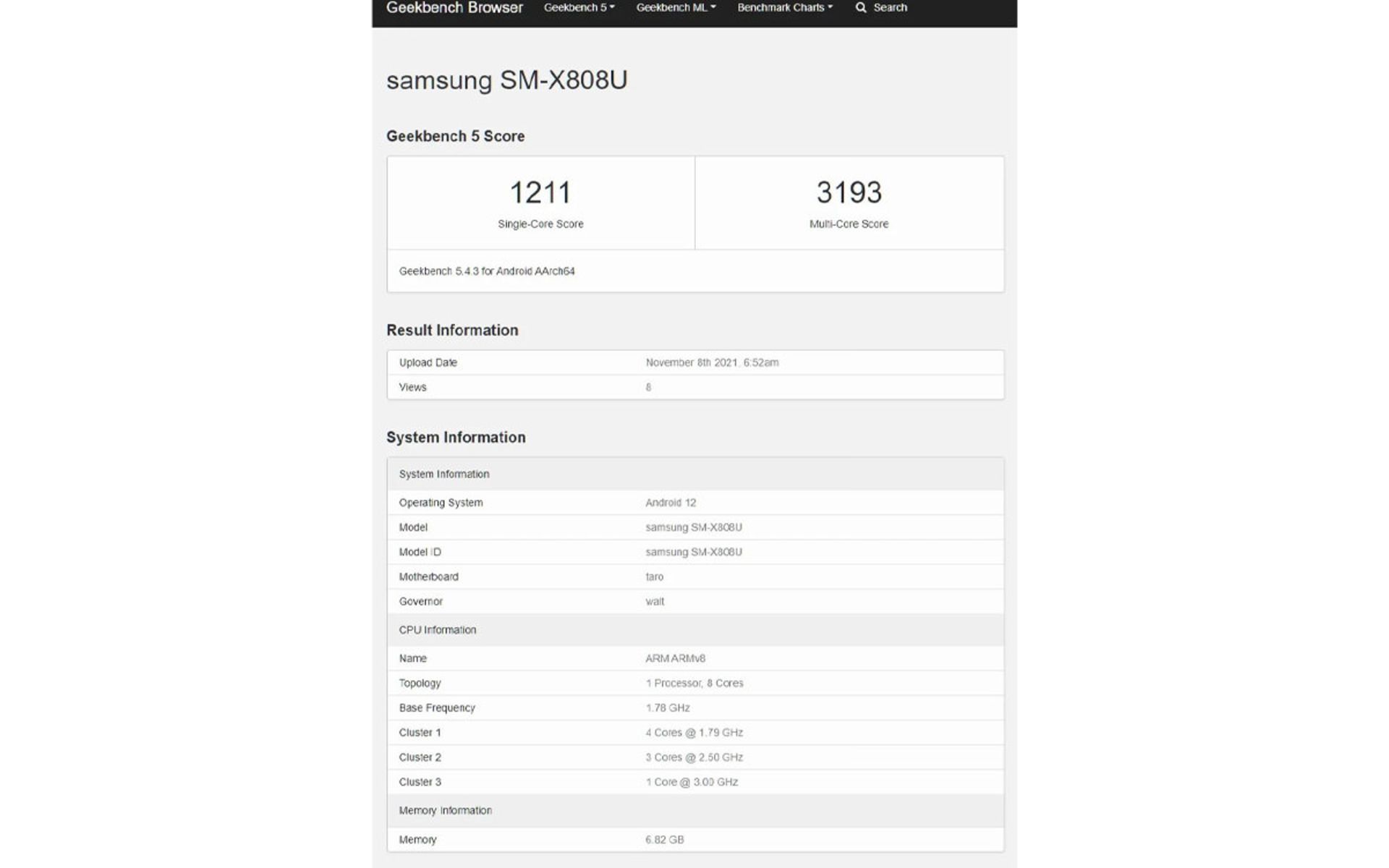Click the single-core score 1211
Viewport: 1389px width, 868px height.
coord(540,192)
